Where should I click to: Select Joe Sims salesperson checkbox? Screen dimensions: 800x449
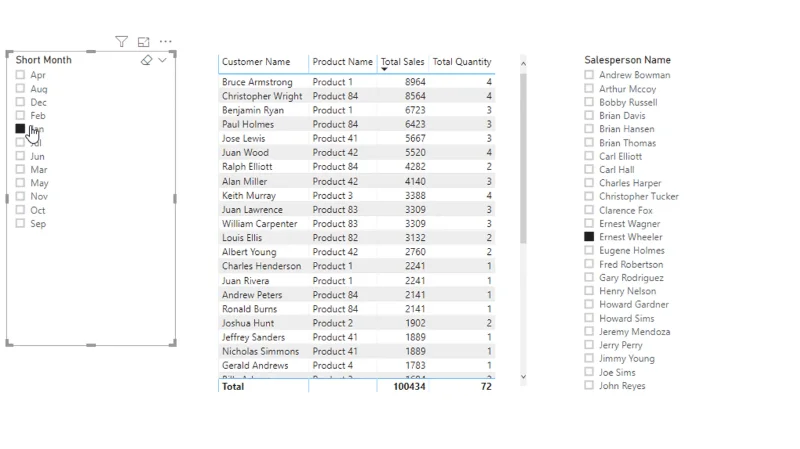coord(589,372)
